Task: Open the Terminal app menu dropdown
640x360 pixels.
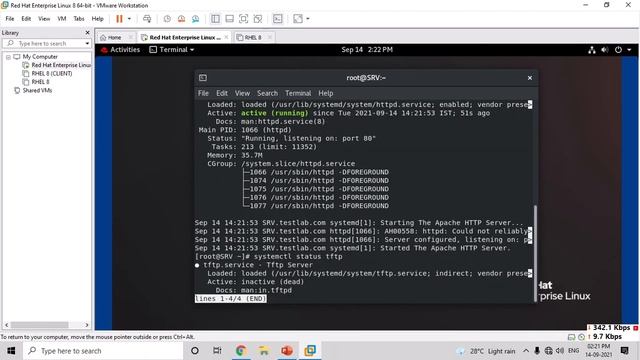Action: pyautogui.click(x=172, y=50)
